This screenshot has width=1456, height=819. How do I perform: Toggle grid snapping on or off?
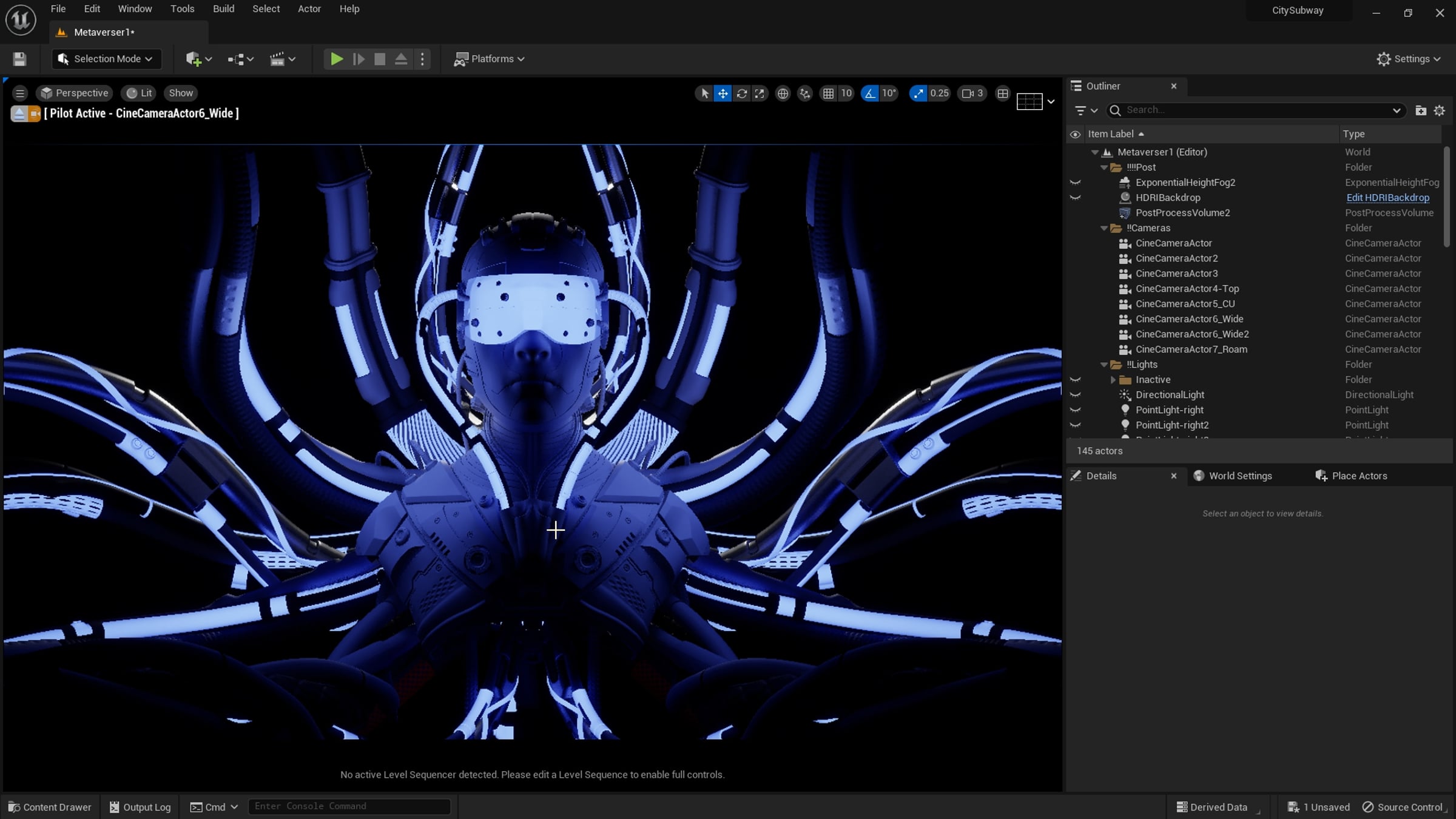pyautogui.click(x=828, y=93)
